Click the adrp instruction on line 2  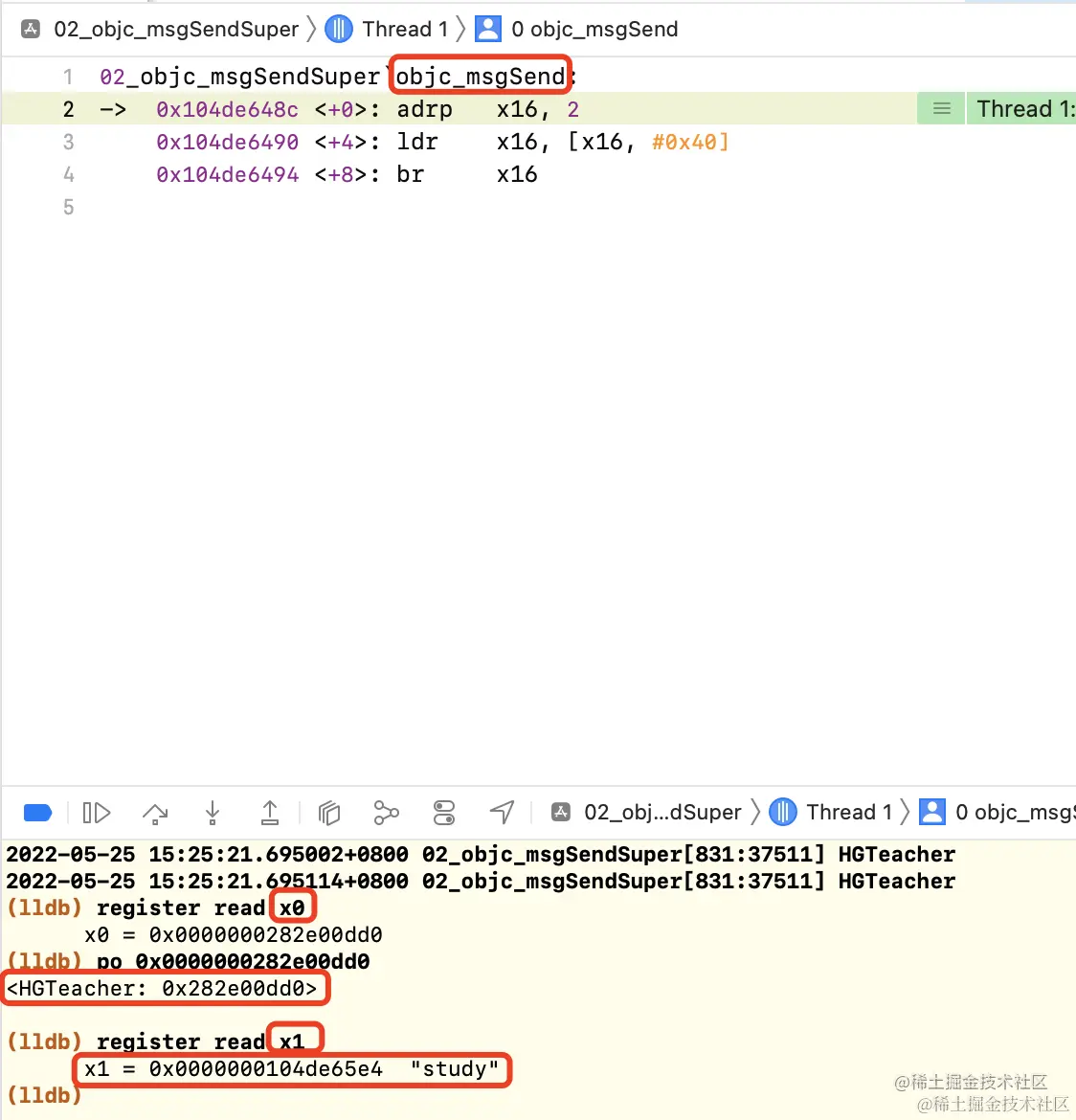424,109
